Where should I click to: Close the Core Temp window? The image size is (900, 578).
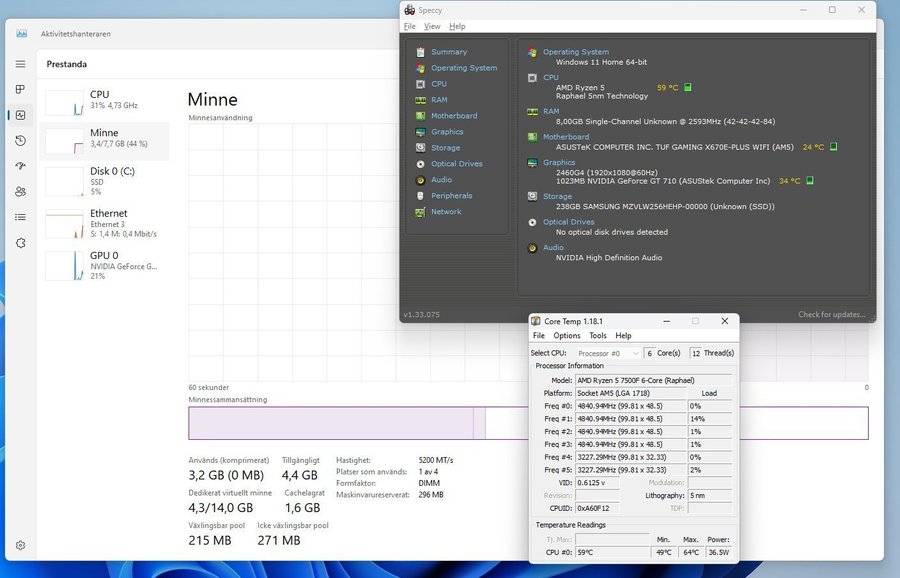point(724,321)
